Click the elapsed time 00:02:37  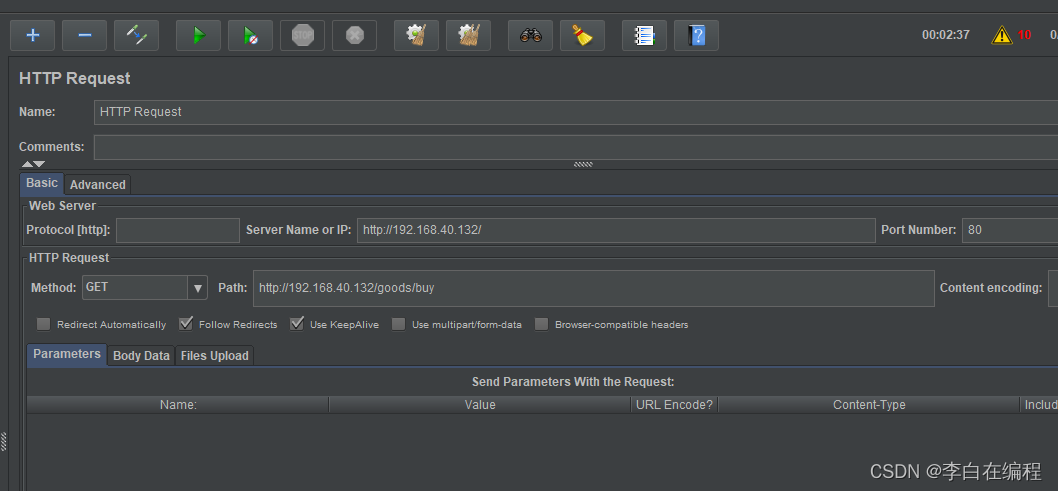pos(945,35)
